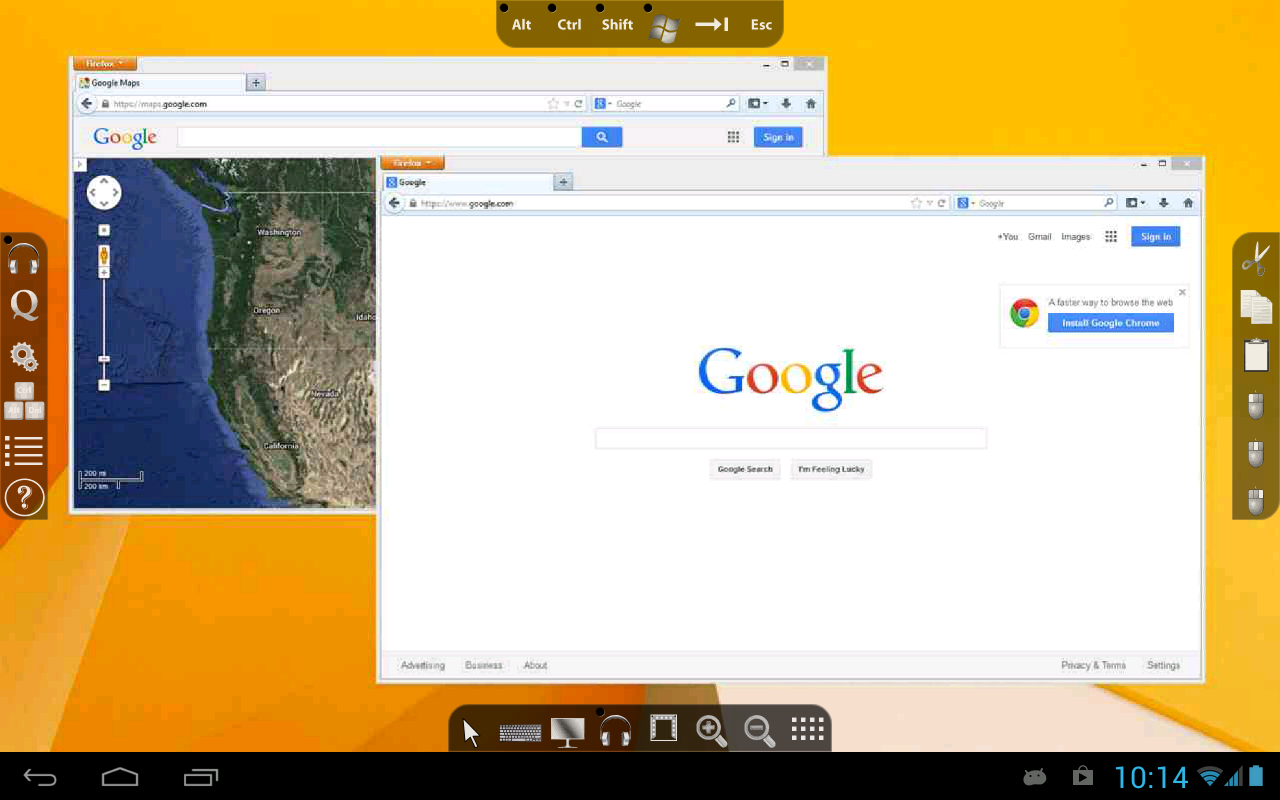Toggle headphones audio in the bottom toolbar
1280x800 pixels.
(615, 731)
